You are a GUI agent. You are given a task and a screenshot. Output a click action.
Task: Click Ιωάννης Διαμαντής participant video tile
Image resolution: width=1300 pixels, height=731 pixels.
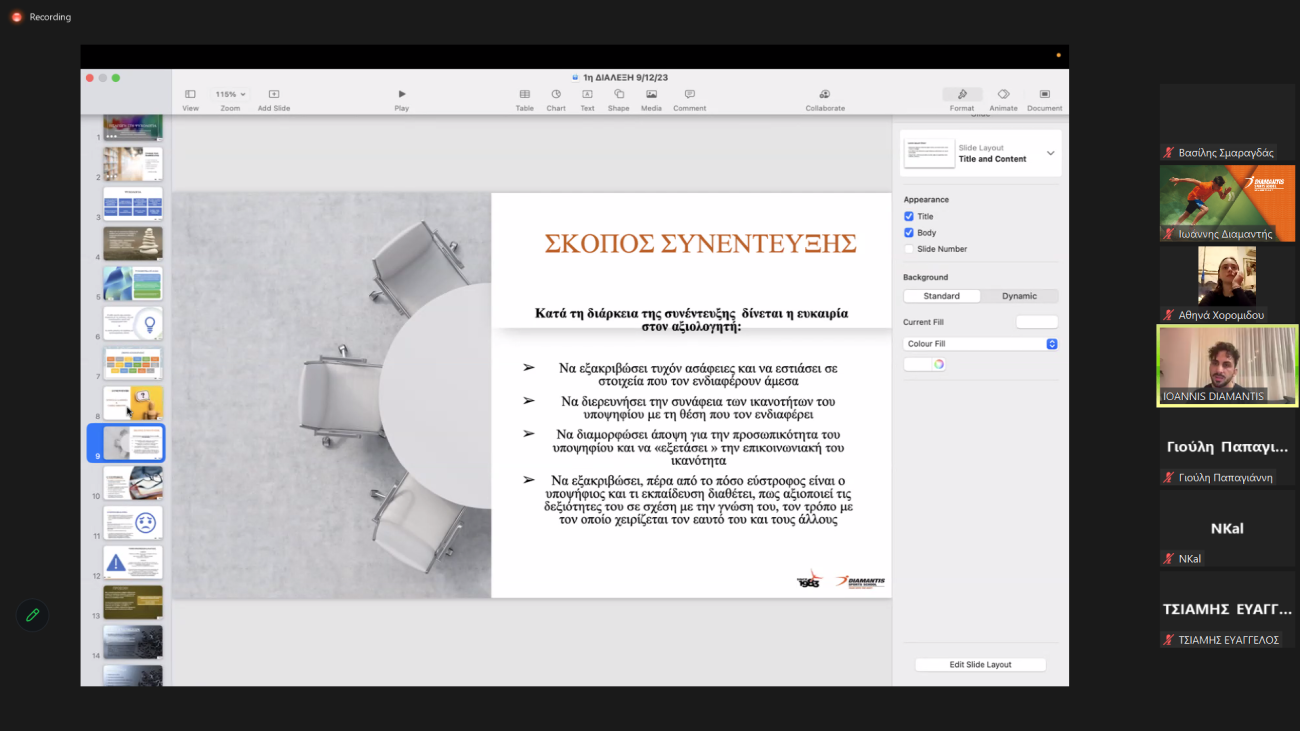[x=1227, y=204]
